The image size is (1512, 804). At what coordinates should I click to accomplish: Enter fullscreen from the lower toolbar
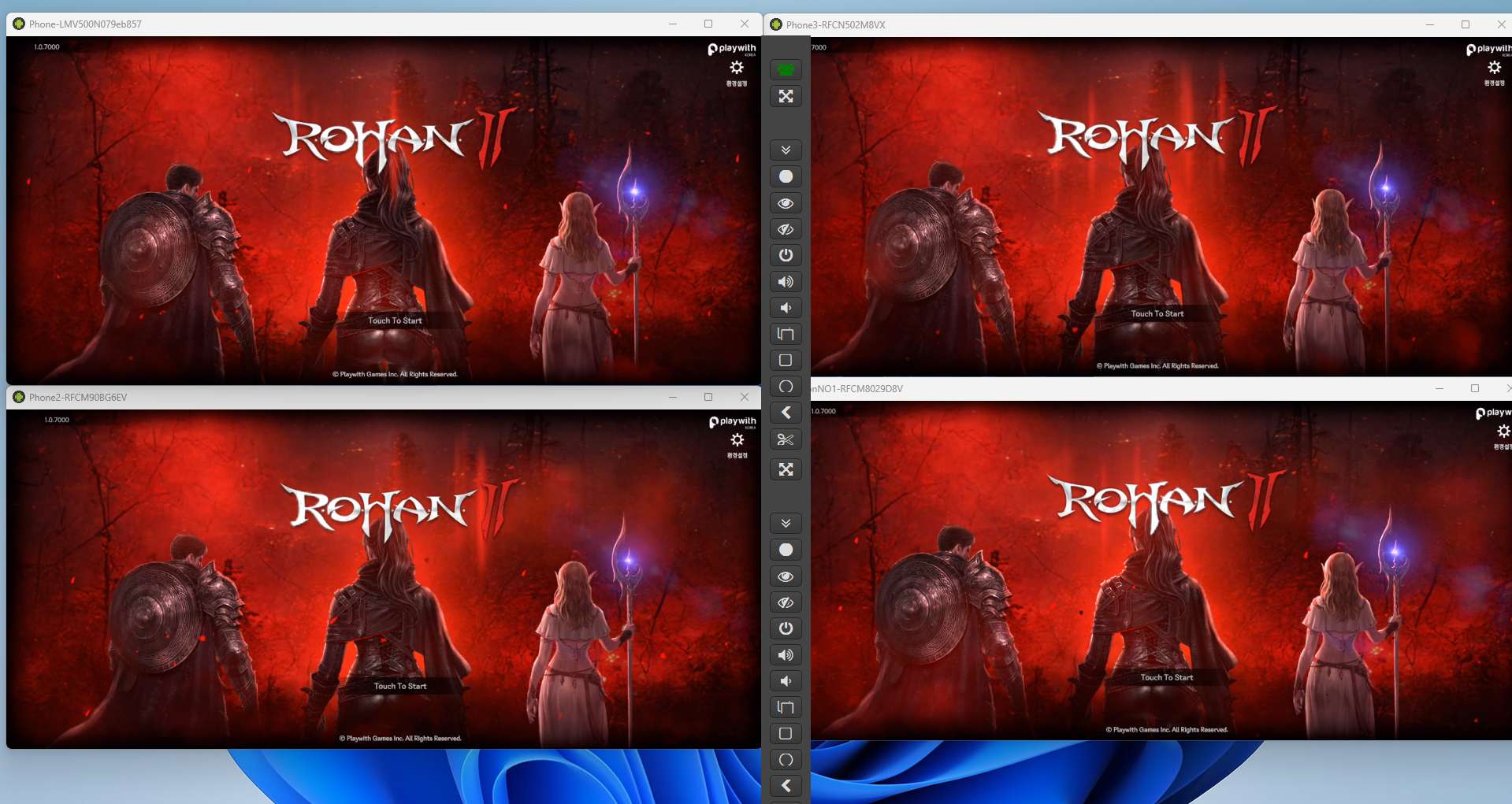[x=786, y=469]
